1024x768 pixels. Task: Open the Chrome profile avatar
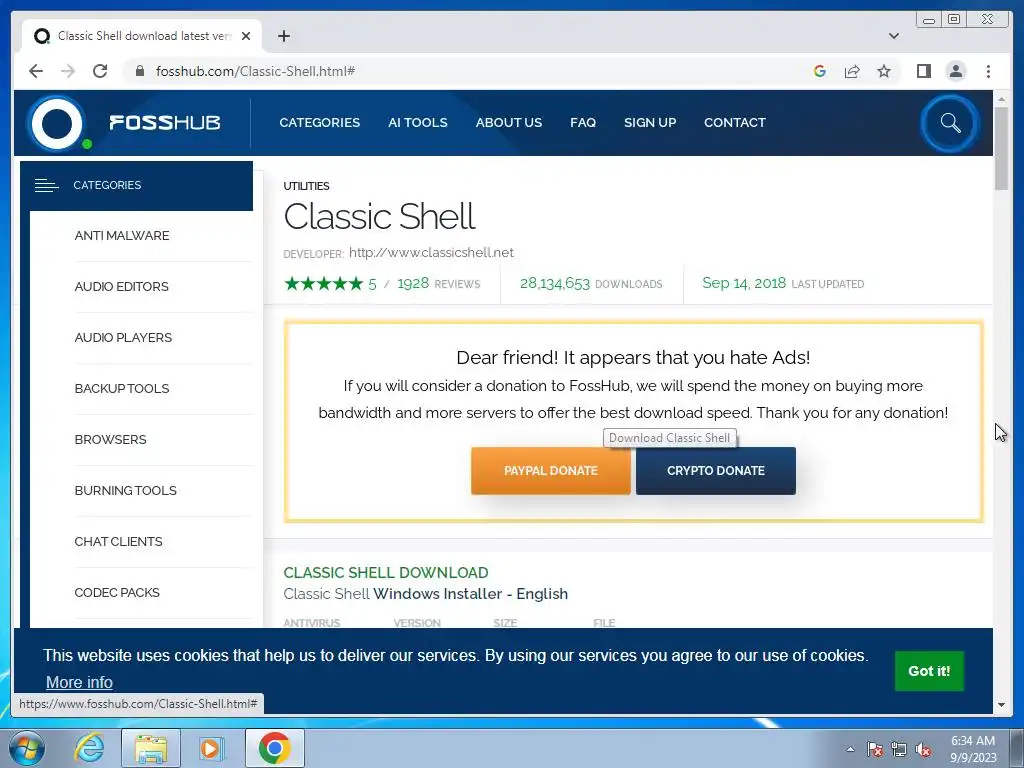coord(956,71)
